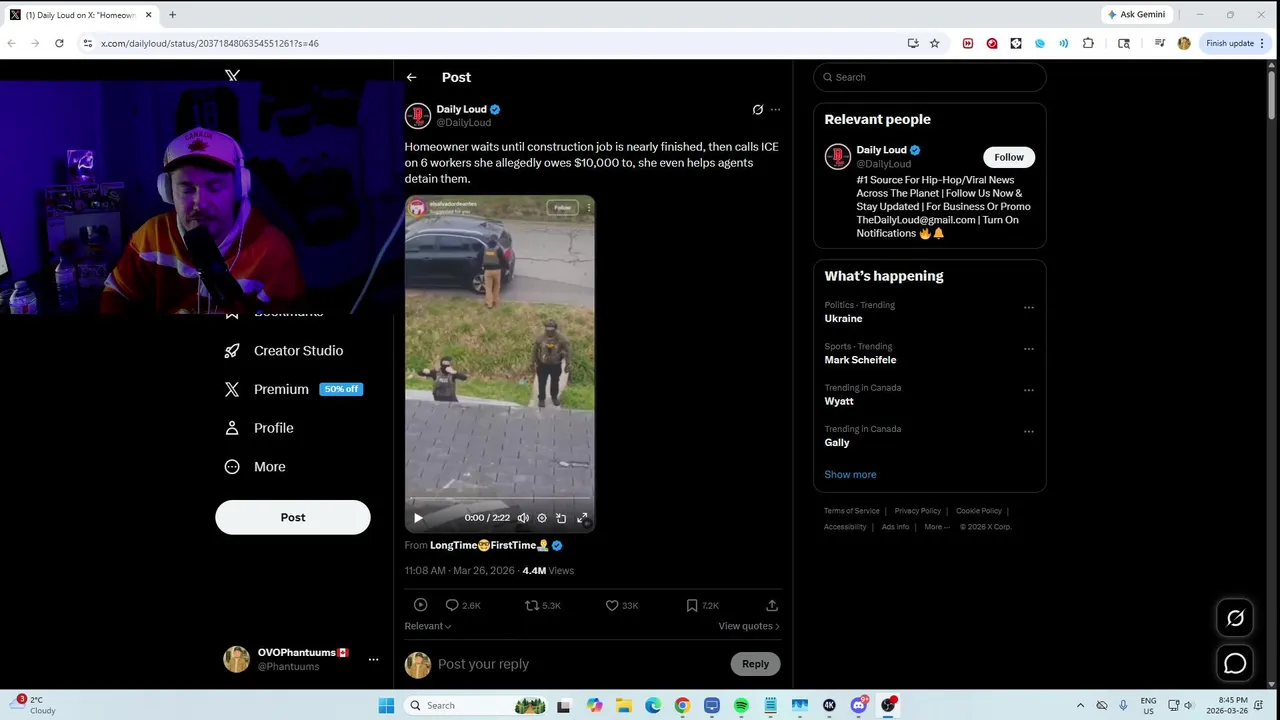Open Windows Start menu

click(x=386, y=705)
